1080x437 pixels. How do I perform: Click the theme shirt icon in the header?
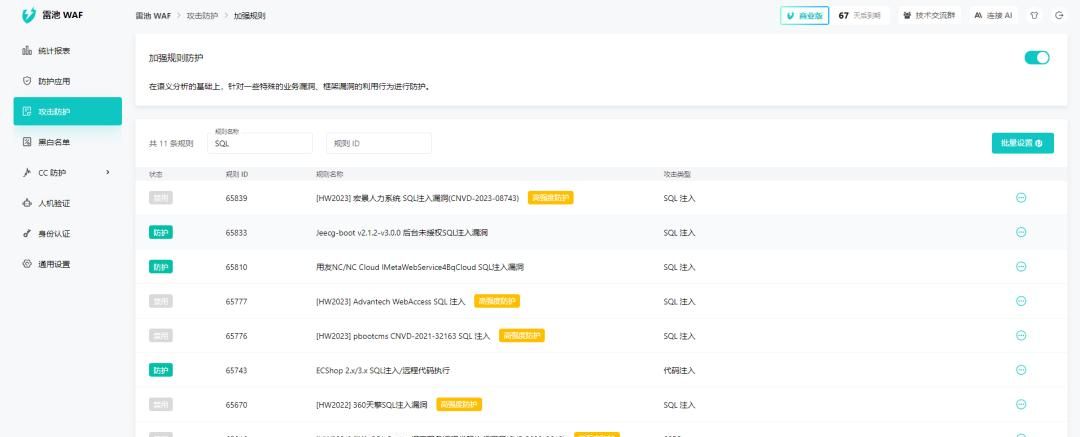[x=1034, y=15]
